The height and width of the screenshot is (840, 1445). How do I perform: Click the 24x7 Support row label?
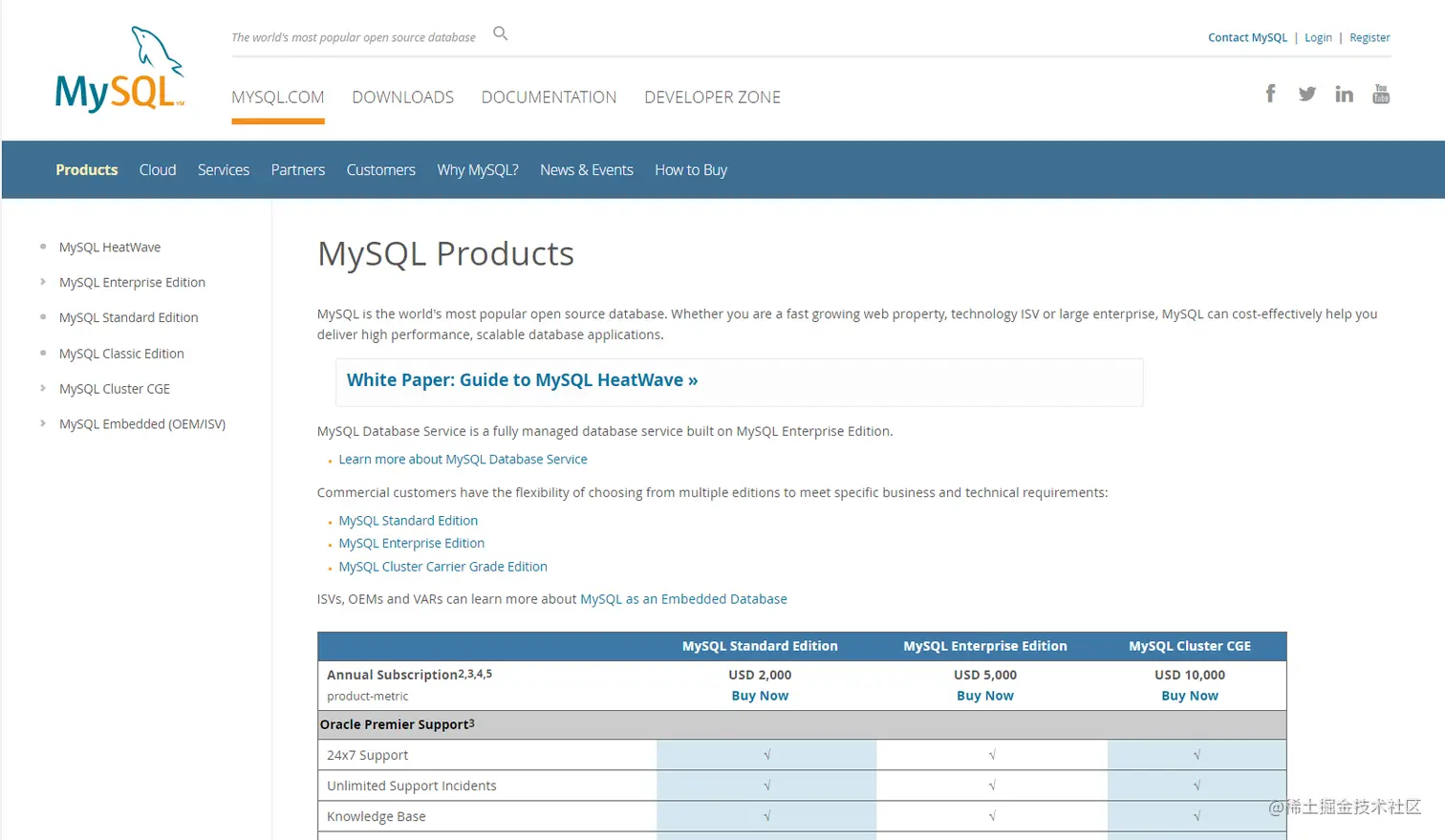(367, 755)
